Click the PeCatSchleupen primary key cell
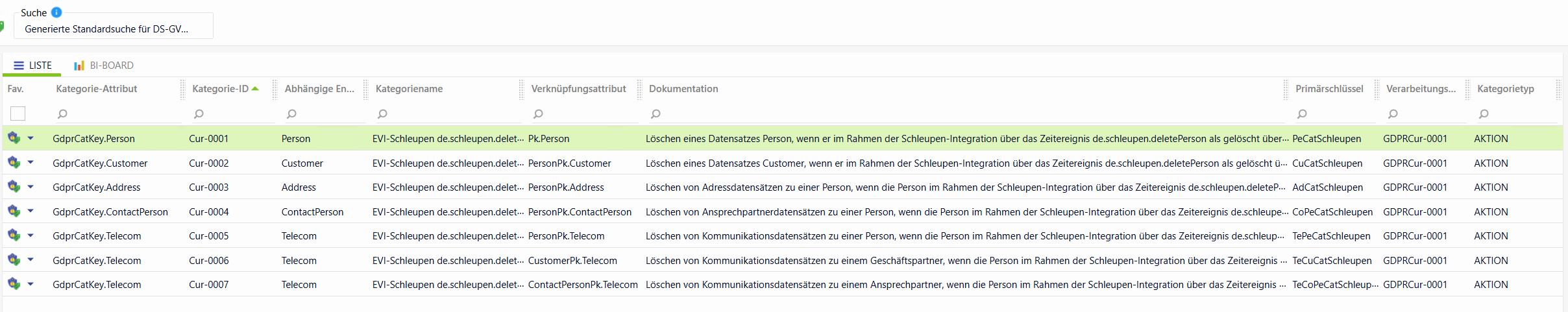The height and width of the screenshot is (312, 1568). tap(1327, 139)
